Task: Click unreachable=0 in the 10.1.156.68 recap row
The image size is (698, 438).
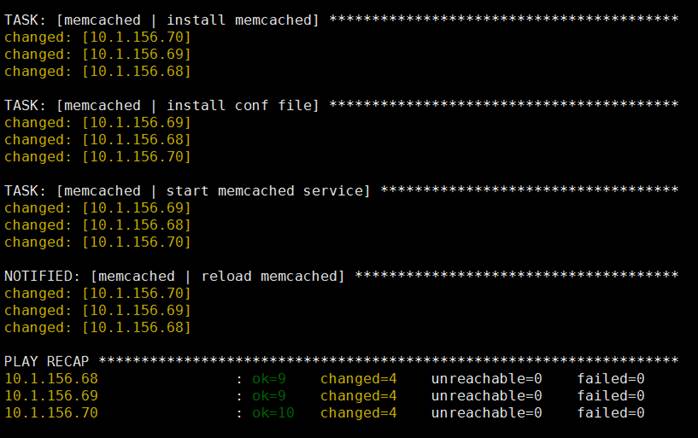Action: [x=487, y=379]
